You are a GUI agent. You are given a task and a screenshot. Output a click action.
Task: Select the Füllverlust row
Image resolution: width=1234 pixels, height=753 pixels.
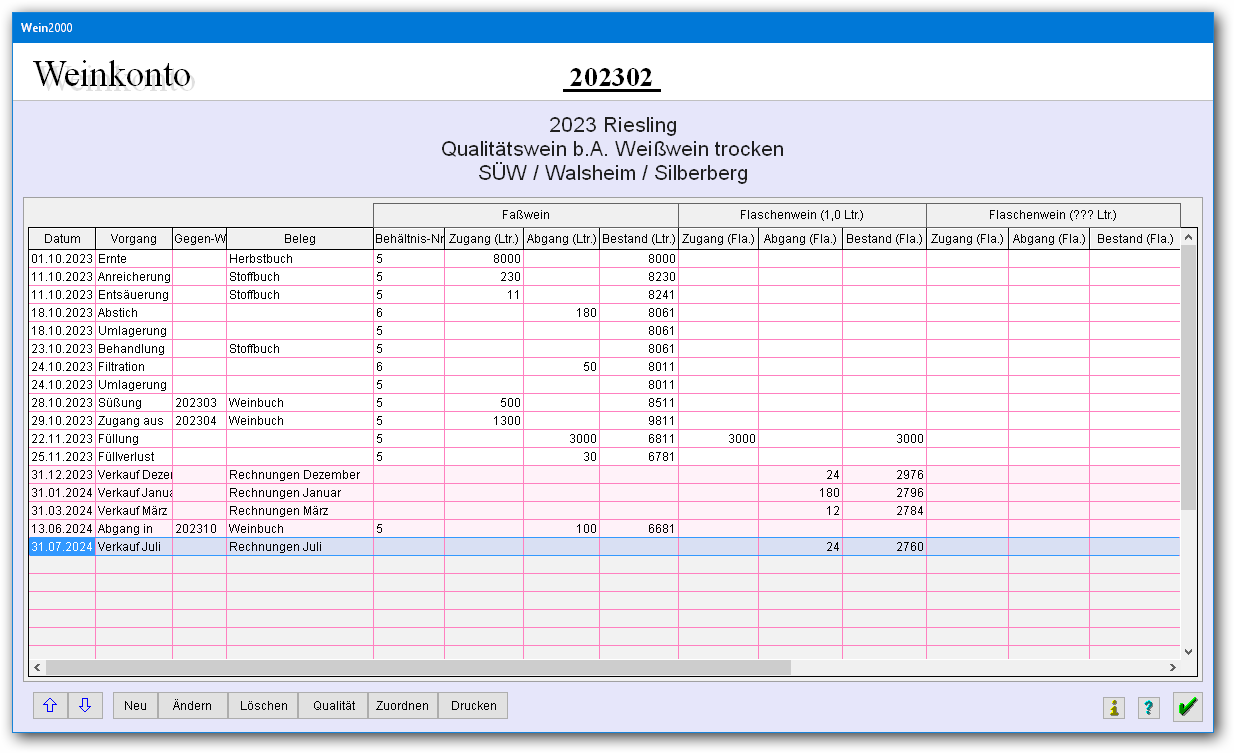click(x=604, y=457)
